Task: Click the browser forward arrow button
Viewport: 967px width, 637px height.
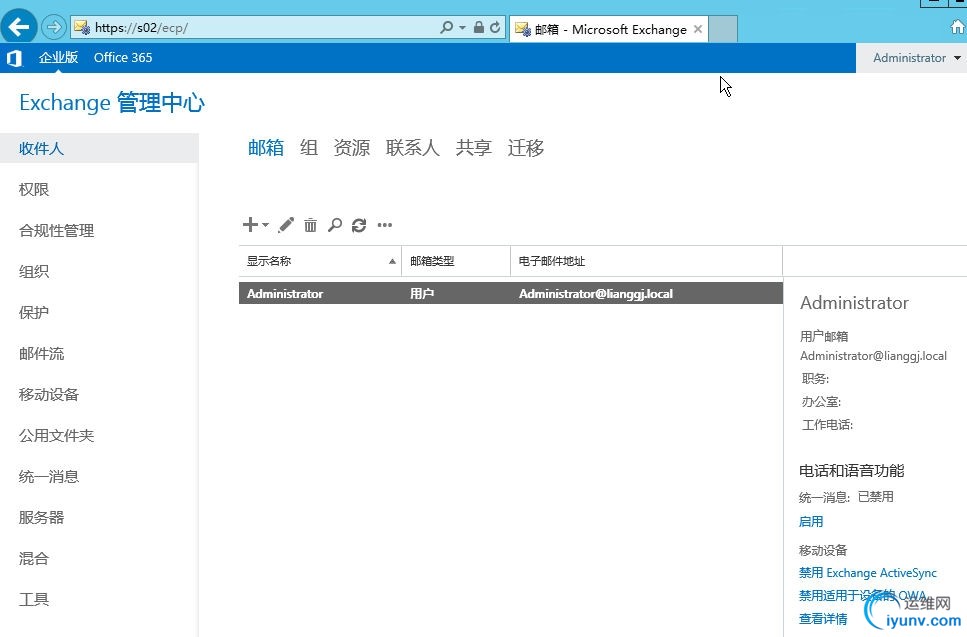Action: pyautogui.click(x=54, y=27)
